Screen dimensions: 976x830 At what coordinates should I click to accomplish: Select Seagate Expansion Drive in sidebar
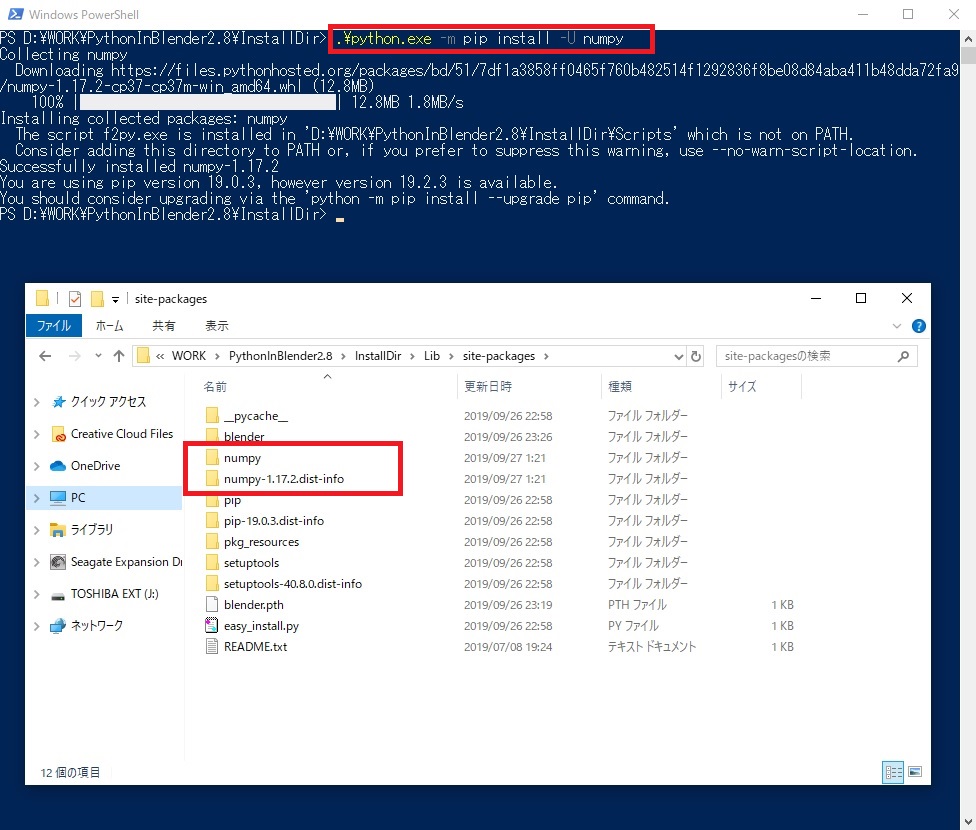126,562
